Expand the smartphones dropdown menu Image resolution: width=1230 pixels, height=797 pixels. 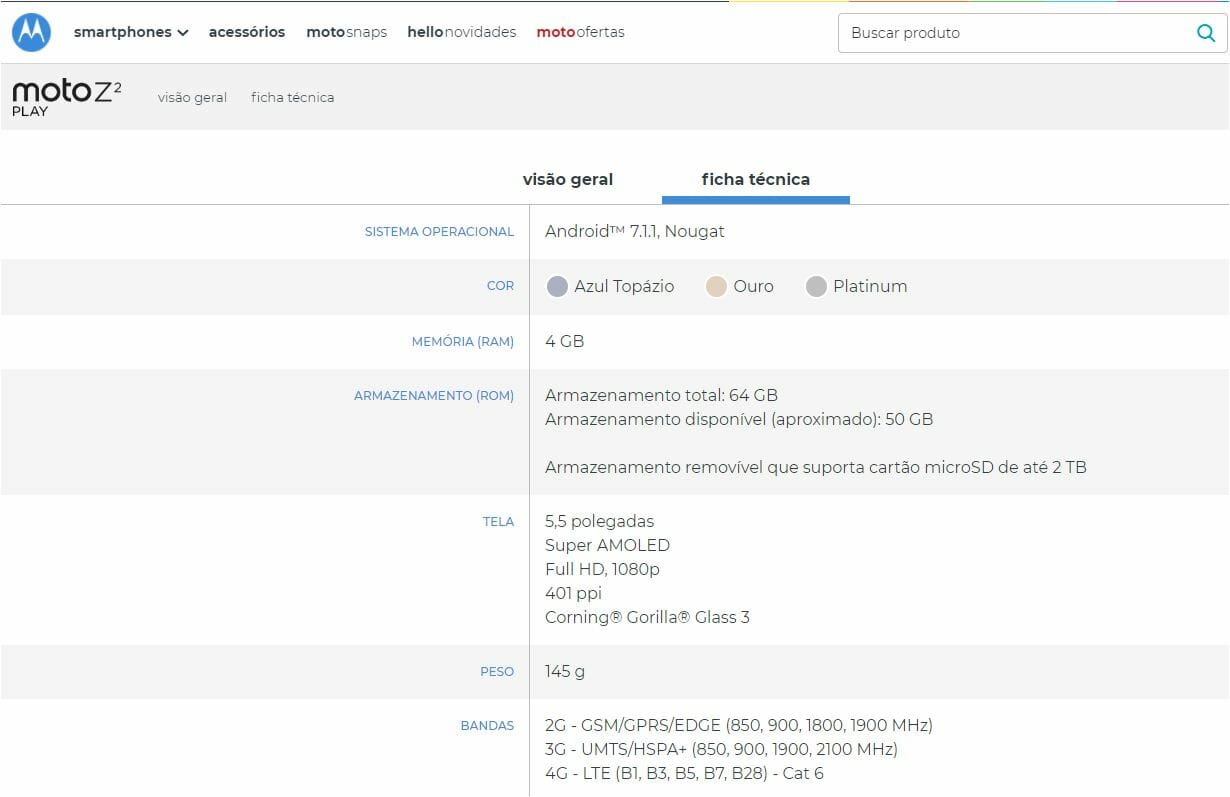(131, 32)
